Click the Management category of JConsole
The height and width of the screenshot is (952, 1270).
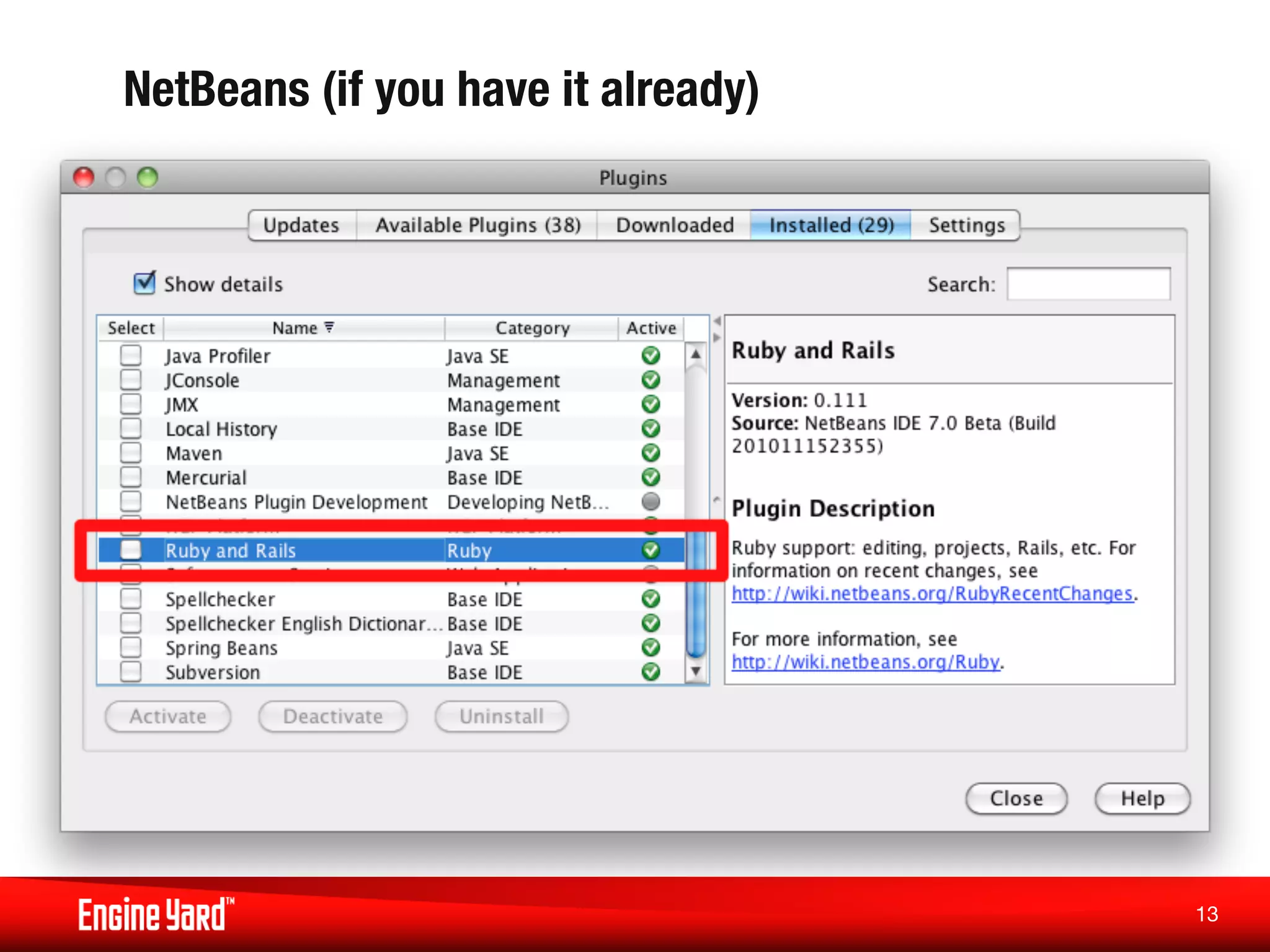(504, 381)
